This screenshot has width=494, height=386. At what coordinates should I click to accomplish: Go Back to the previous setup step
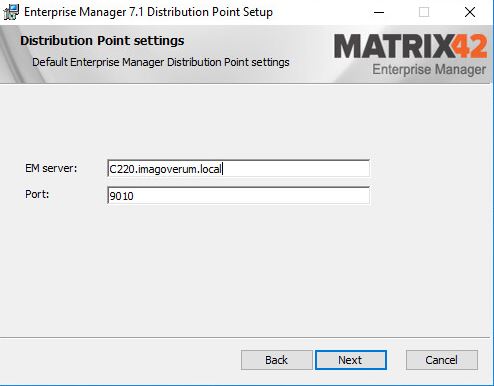[x=276, y=360]
